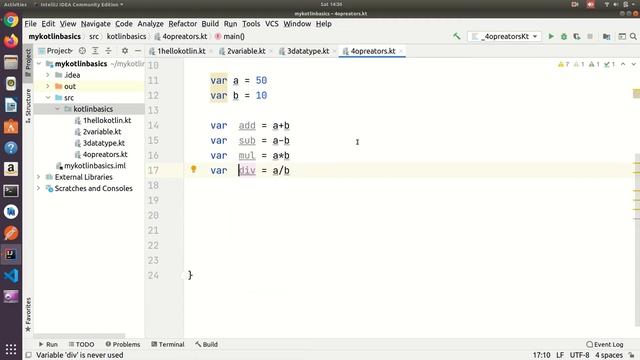
Task: Open the Refactor menu
Action: click(x=182, y=24)
